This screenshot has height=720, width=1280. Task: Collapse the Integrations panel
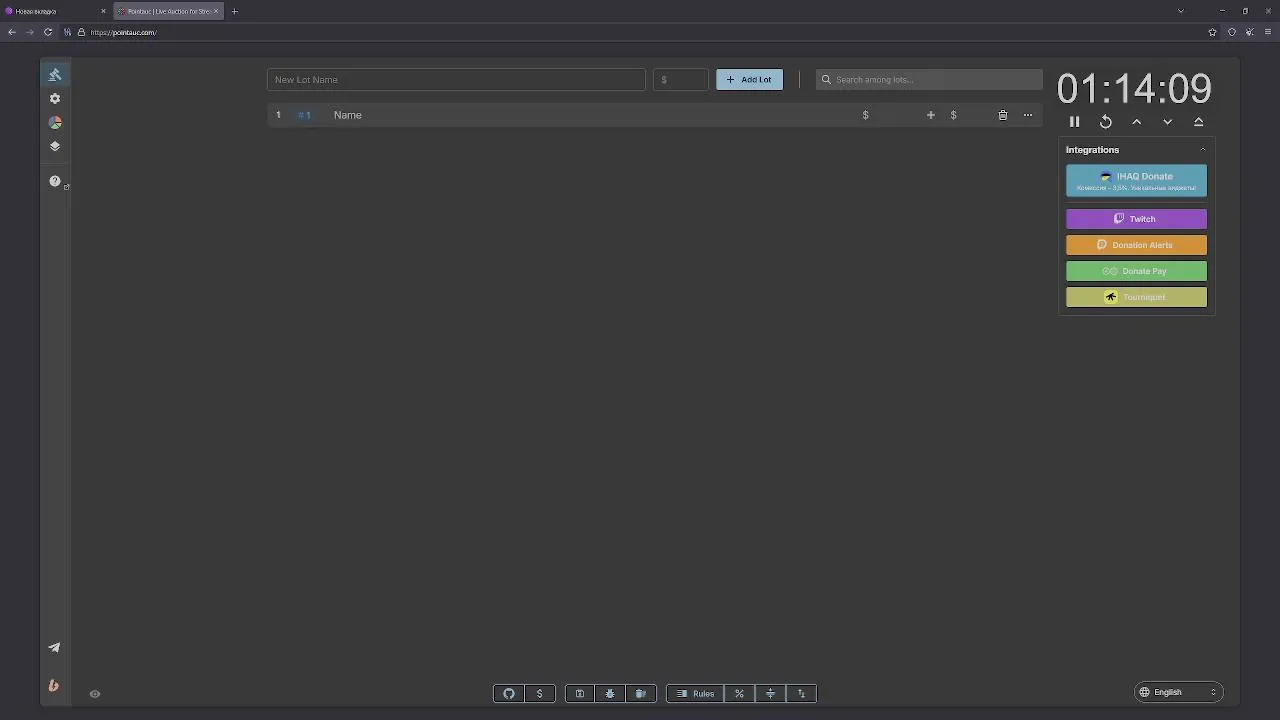point(1203,150)
